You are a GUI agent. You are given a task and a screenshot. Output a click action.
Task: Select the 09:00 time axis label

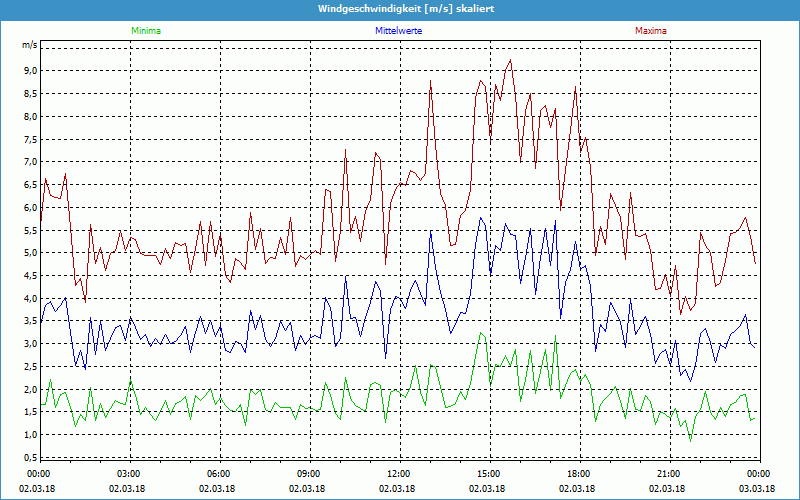pos(308,474)
